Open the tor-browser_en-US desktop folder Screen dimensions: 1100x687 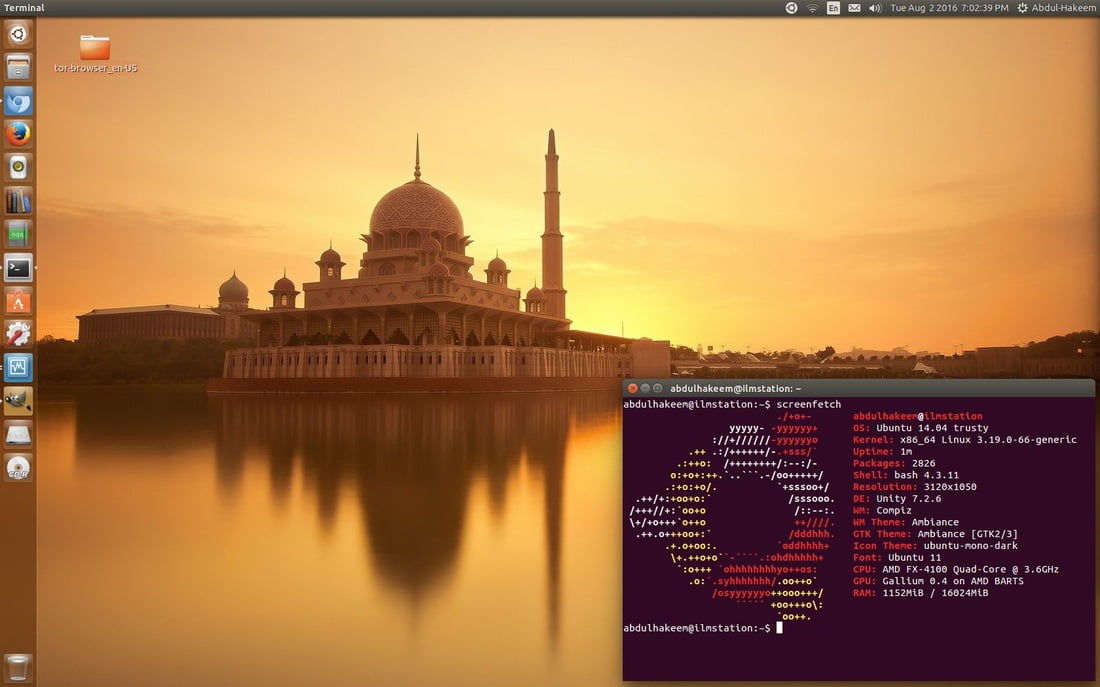(x=93, y=45)
